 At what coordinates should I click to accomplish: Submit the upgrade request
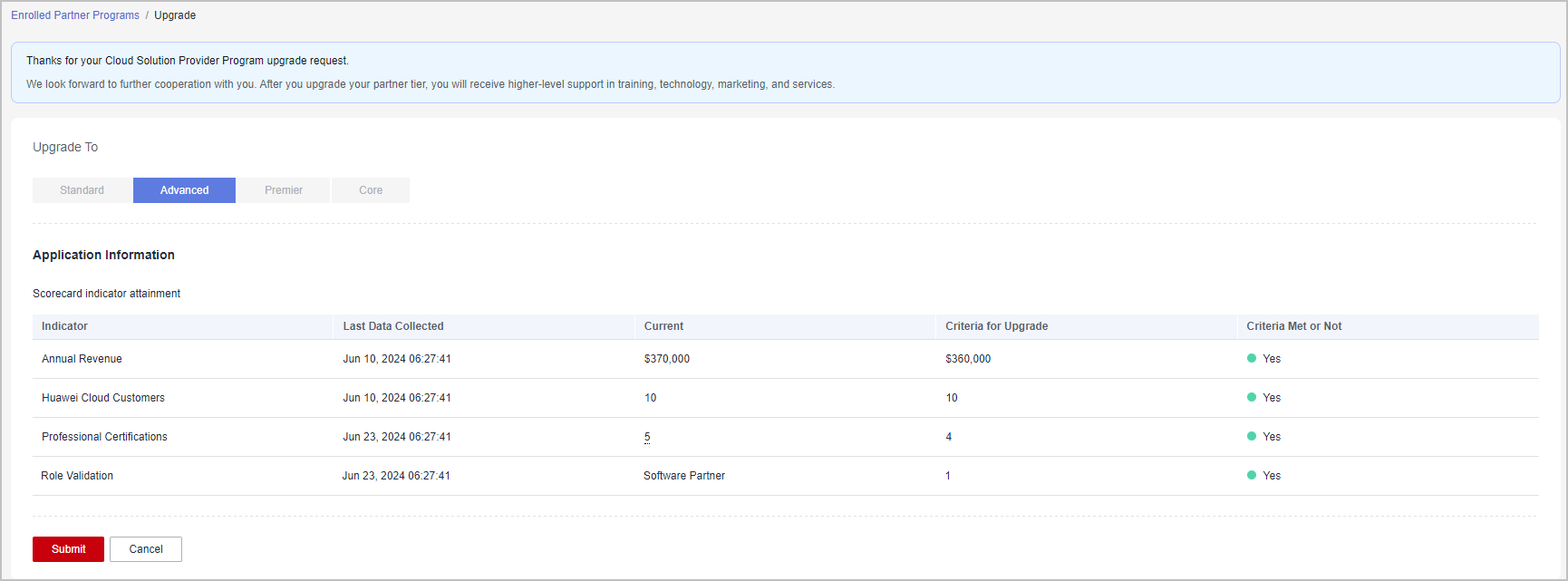68,549
